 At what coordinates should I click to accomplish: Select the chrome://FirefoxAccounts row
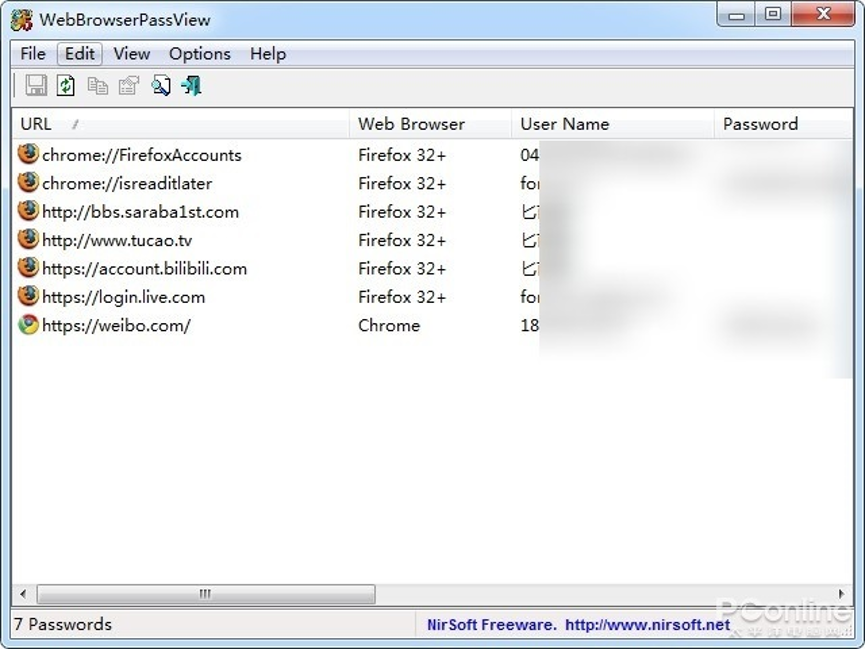[x=433, y=155]
